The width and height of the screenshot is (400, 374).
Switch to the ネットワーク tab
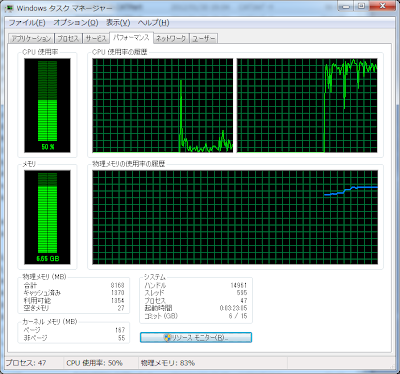(x=171, y=38)
